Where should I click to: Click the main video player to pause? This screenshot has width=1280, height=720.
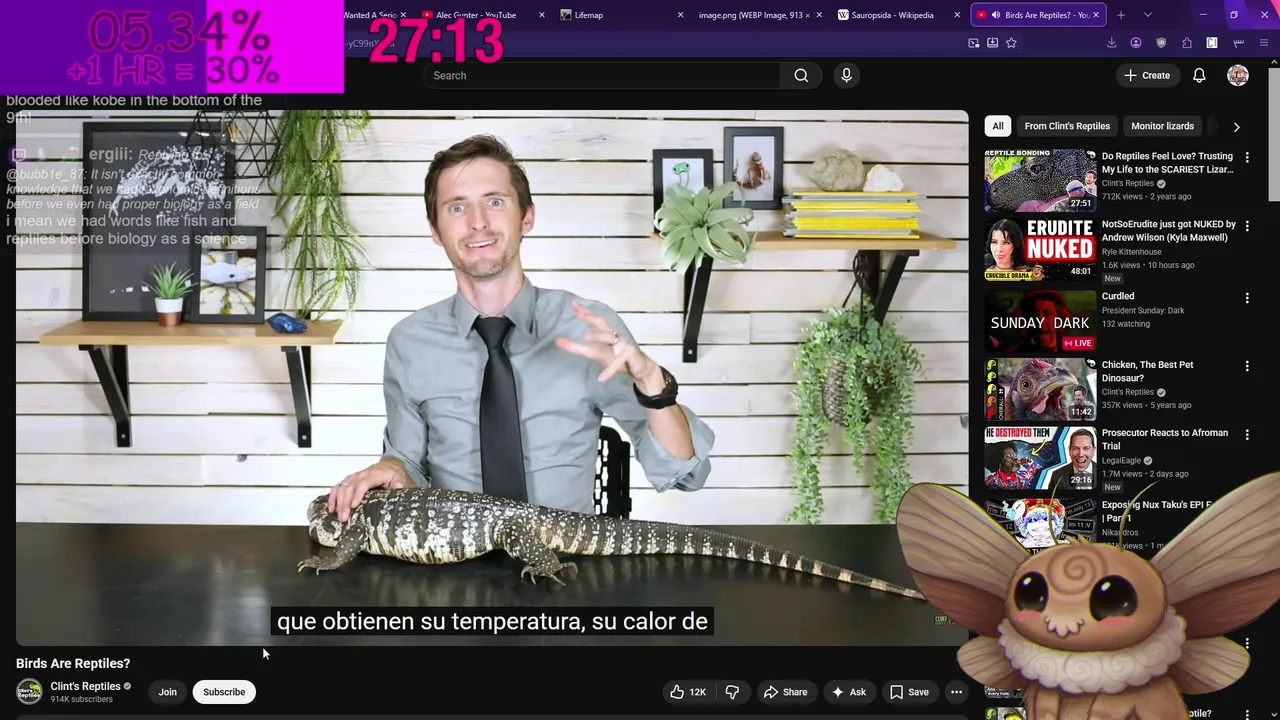pos(492,377)
